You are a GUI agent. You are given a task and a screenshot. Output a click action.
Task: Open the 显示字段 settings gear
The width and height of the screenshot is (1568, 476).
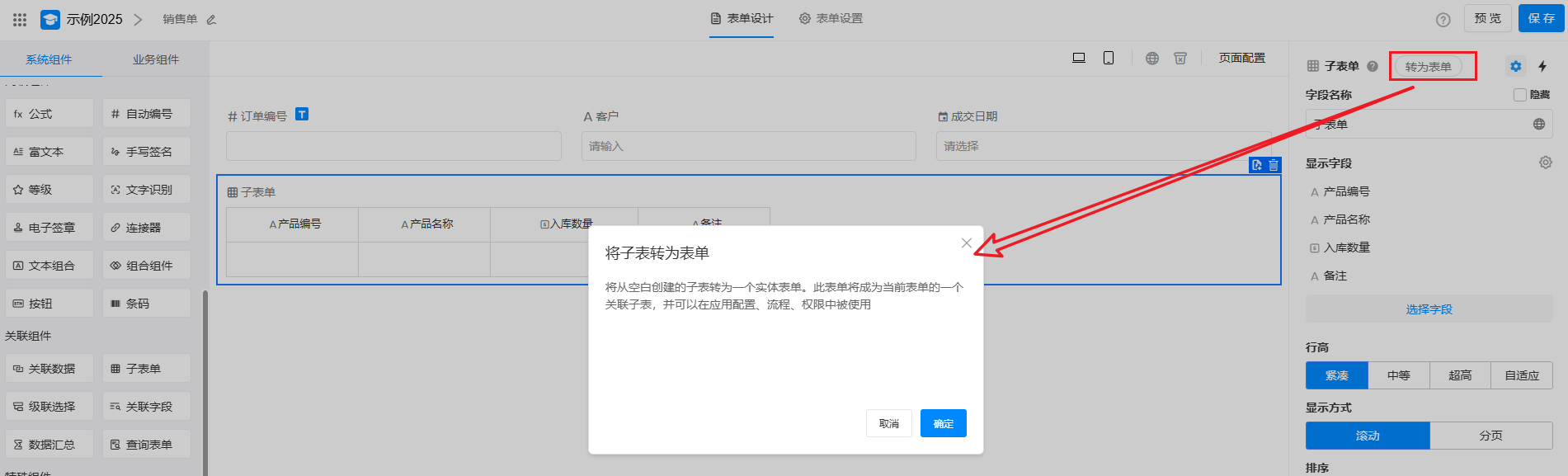(1545, 163)
